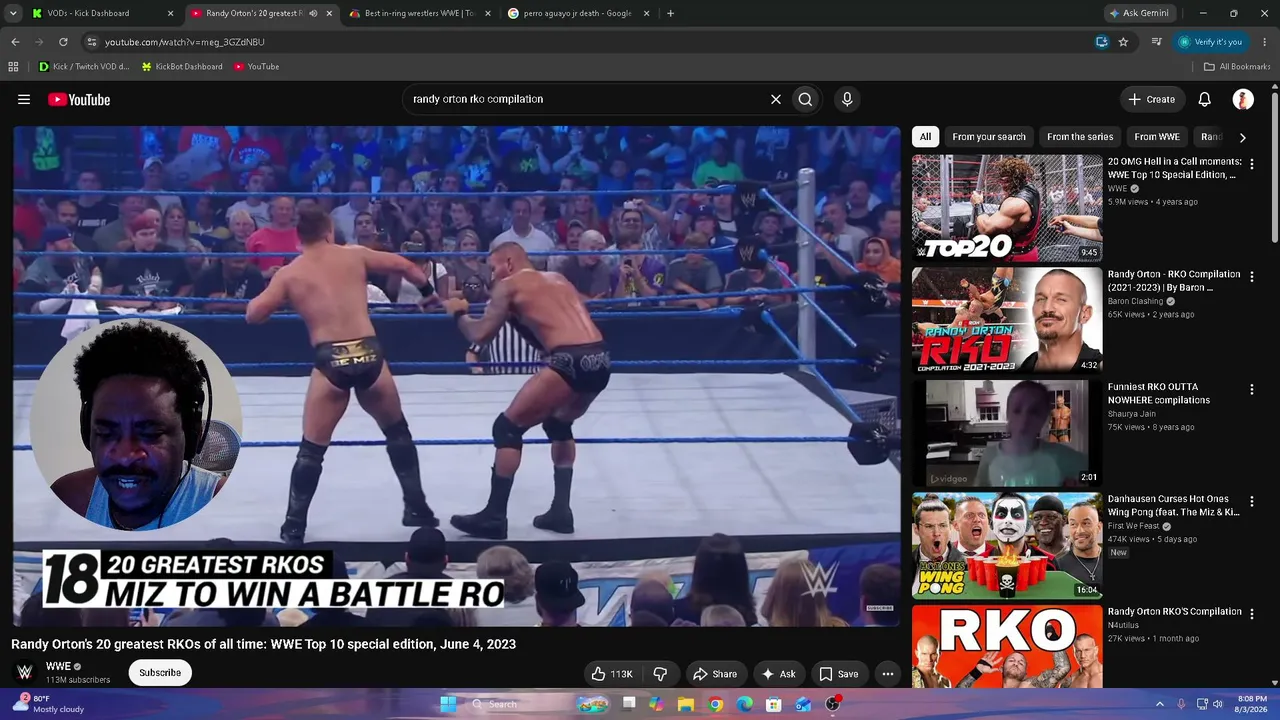Open Randy Orton RKO'S Compilation thumbnail
Image resolution: width=1280 pixels, height=720 pixels.
(x=1007, y=647)
